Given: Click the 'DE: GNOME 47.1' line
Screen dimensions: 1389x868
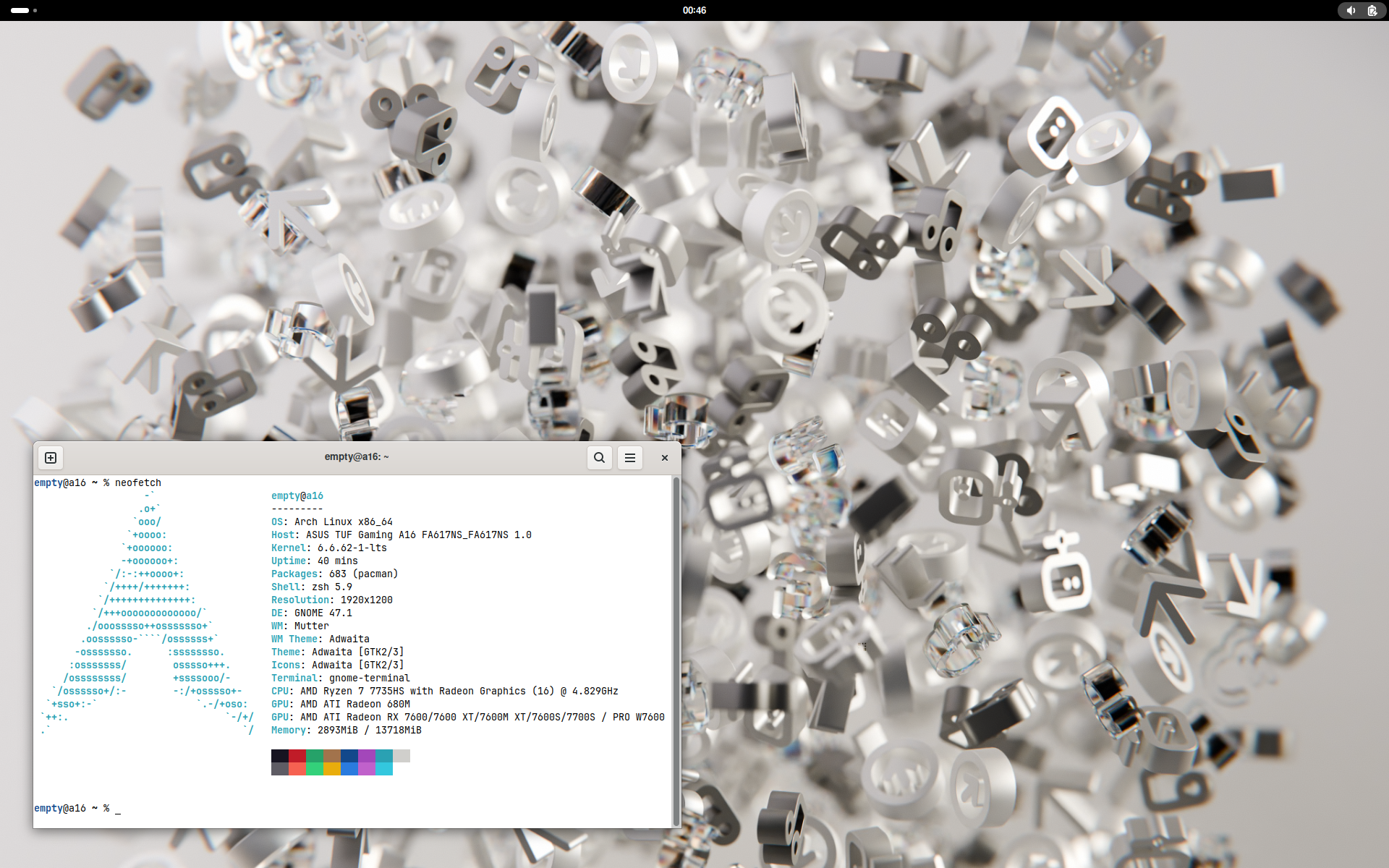Looking at the screenshot, I should [312, 613].
